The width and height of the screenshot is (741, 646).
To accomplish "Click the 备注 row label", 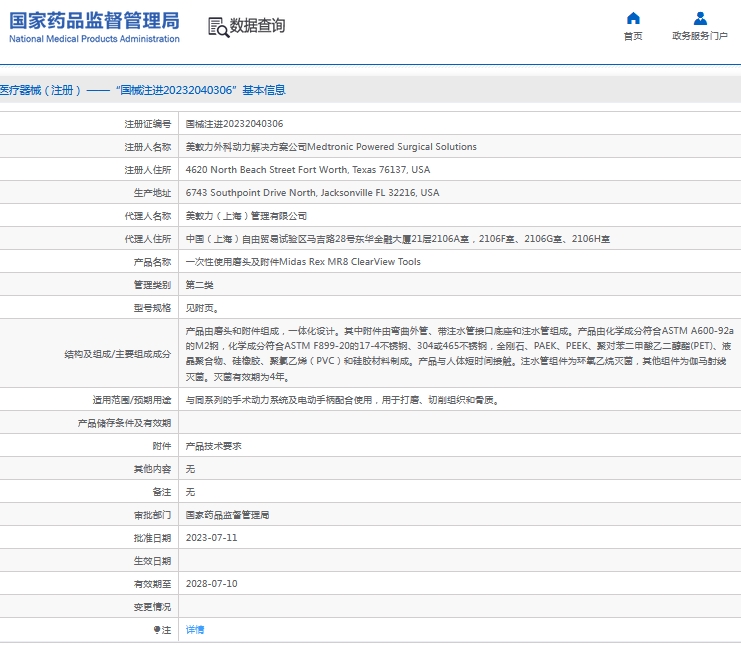I will coord(162,492).
